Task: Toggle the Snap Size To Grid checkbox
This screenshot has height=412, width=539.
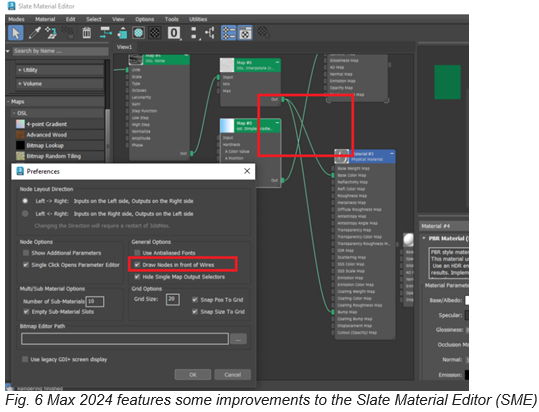Action: coord(195,312)
